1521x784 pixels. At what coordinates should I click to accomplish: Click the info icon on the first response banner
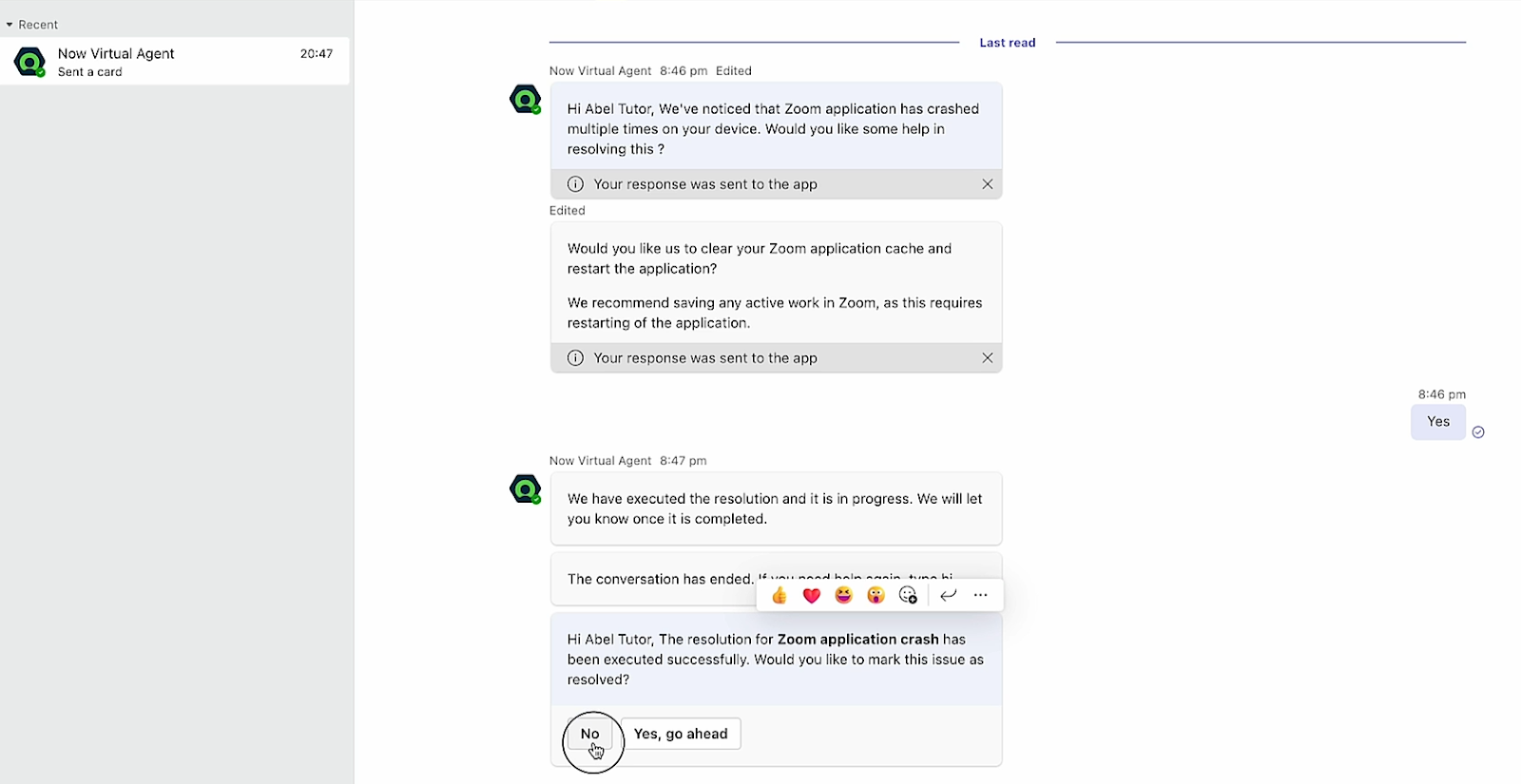[x=575, y=184]
